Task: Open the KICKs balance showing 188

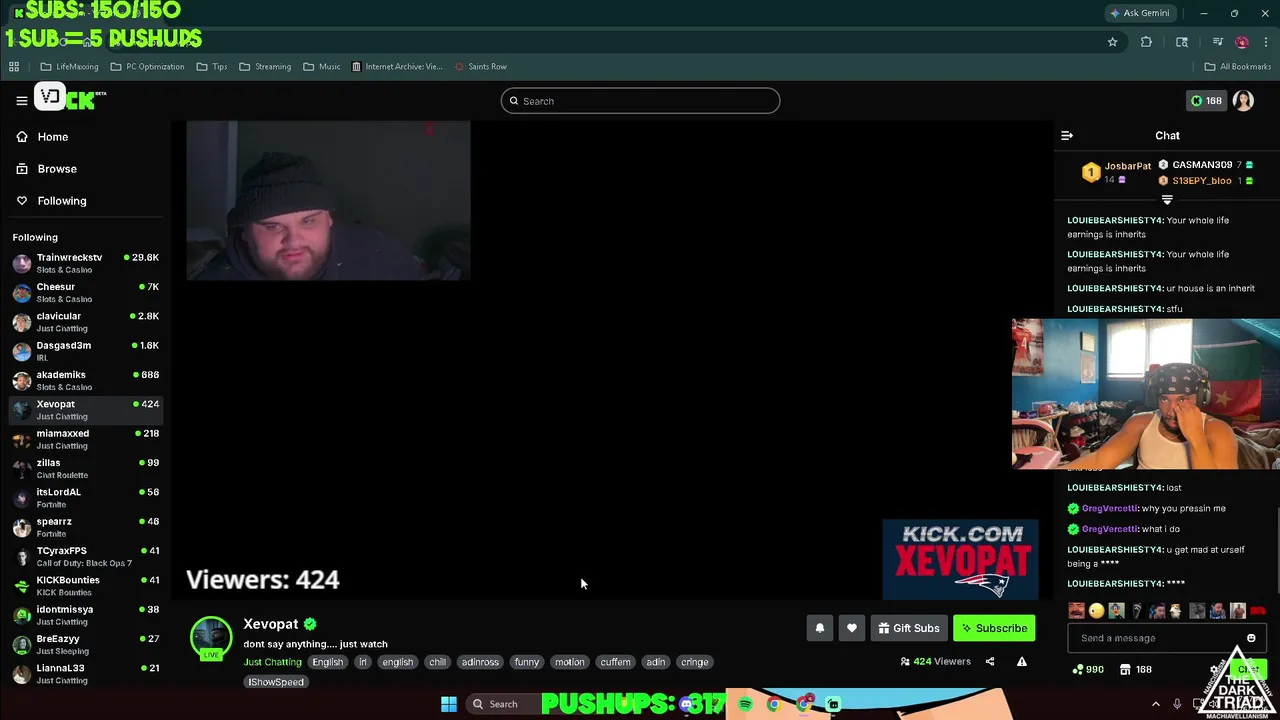Action: click(x=1205, y=101)
